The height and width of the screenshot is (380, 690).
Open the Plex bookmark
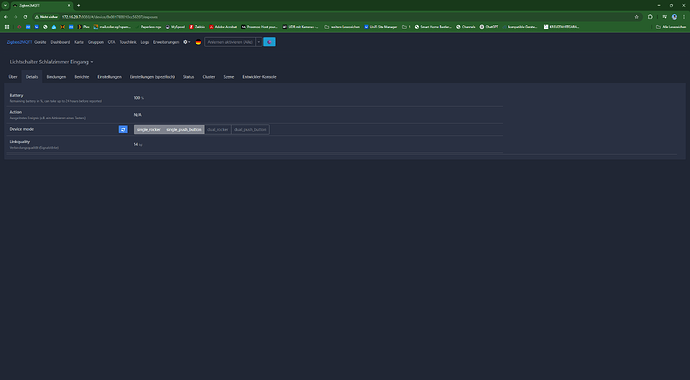point(84,27)
